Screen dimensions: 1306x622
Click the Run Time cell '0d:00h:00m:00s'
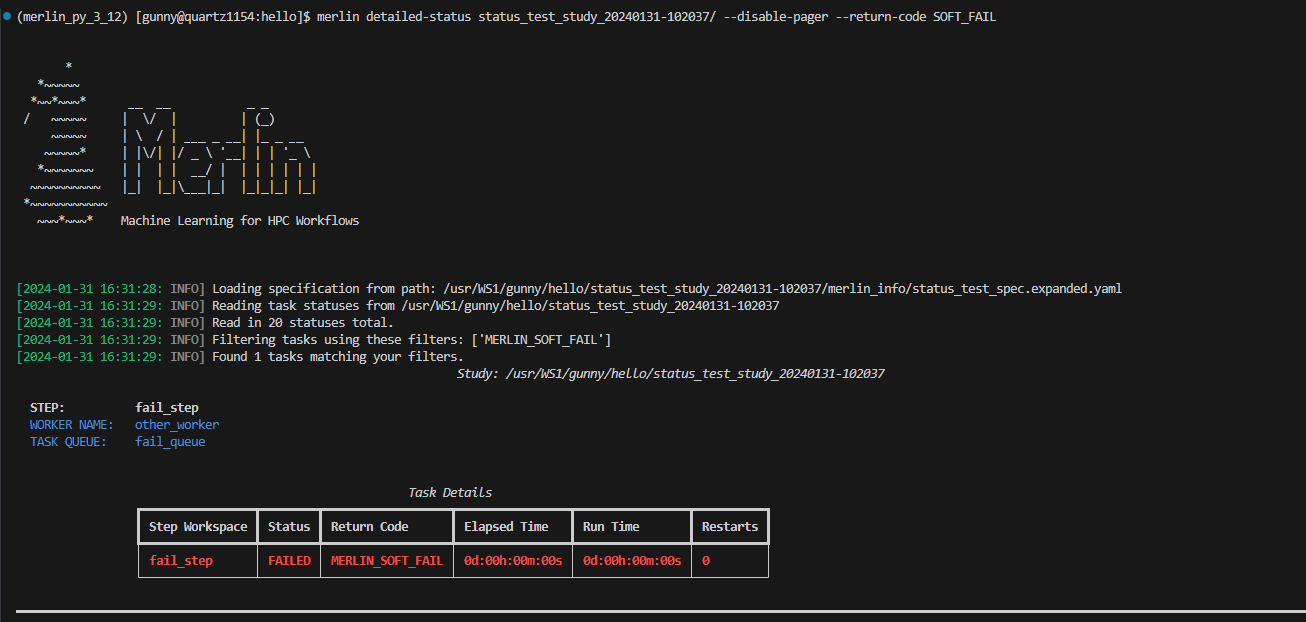click(632, 561)
